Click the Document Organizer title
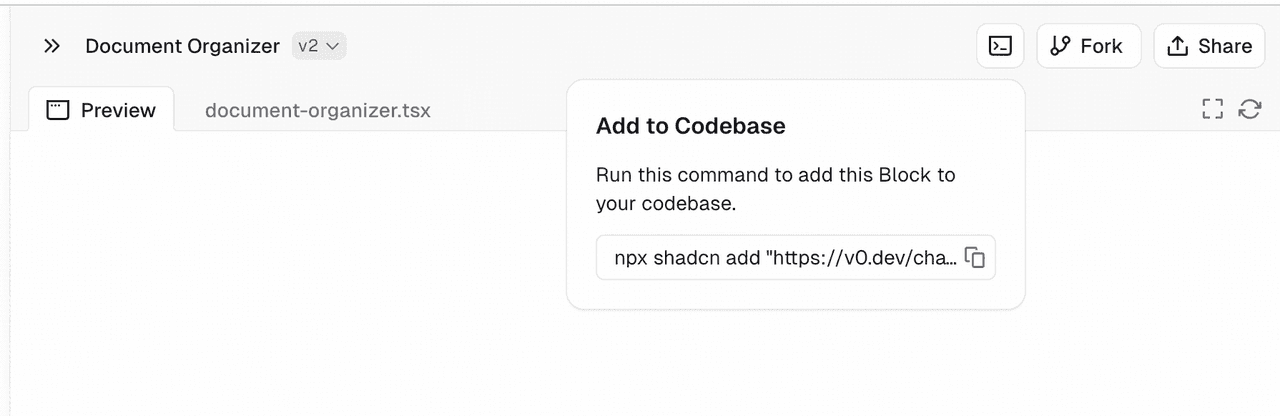 click(182, 46)
